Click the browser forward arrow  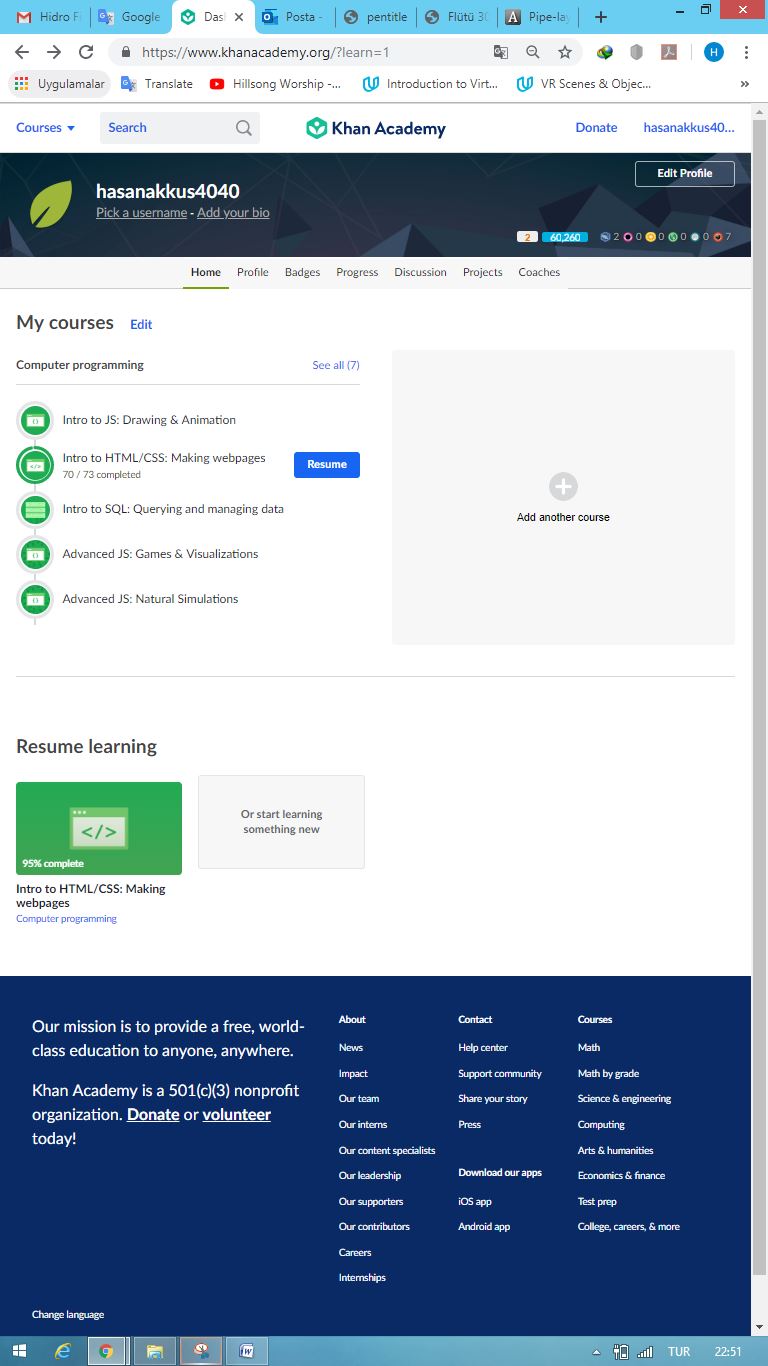tap(54, 52)
